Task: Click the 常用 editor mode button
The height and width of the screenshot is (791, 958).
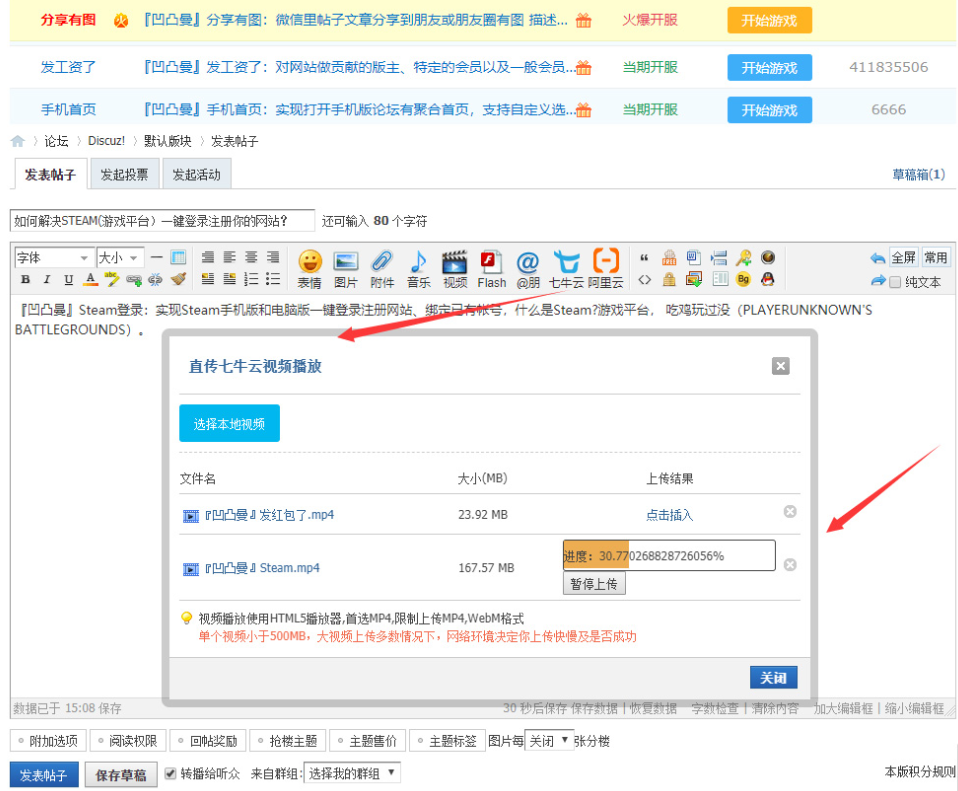Action: click(x=935, y=257)
